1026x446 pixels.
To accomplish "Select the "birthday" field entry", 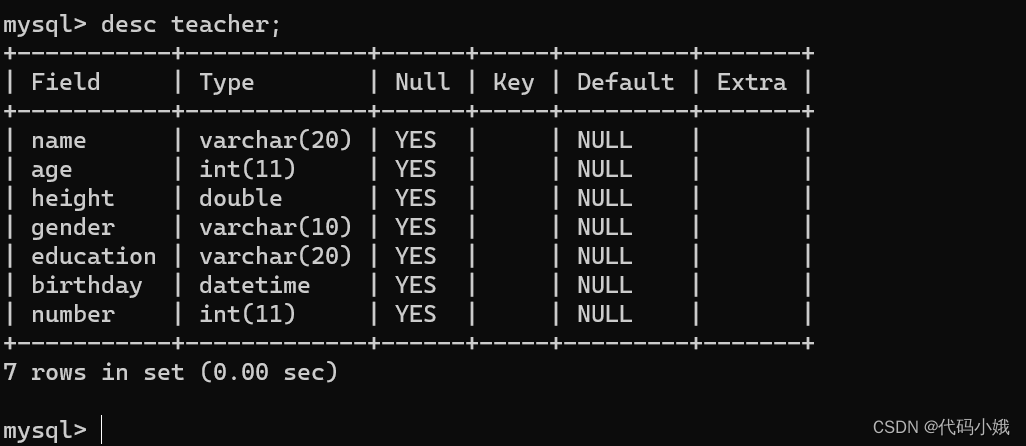I will [87, 285].
